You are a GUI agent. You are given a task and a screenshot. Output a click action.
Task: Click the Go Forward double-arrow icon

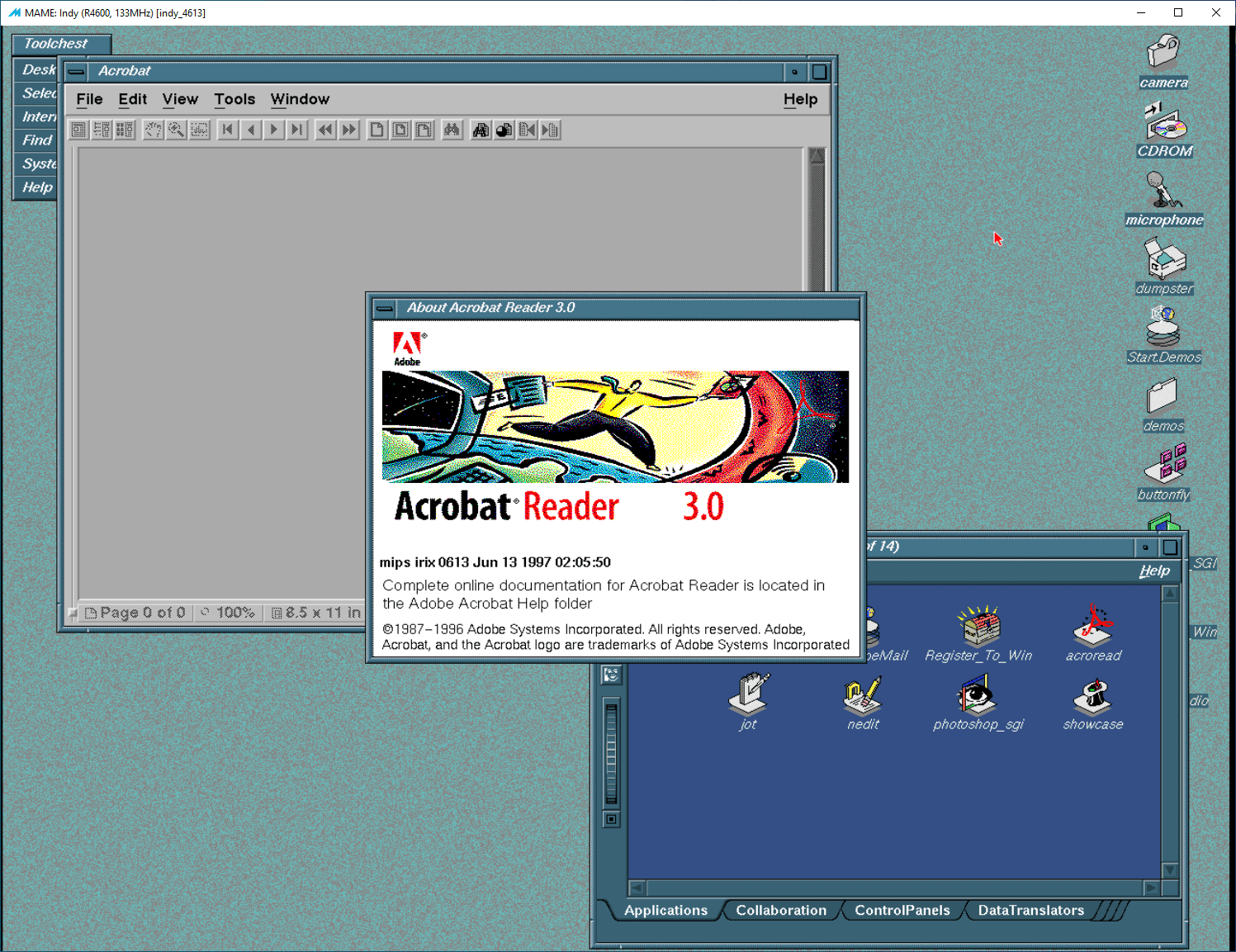coord(349,130)
